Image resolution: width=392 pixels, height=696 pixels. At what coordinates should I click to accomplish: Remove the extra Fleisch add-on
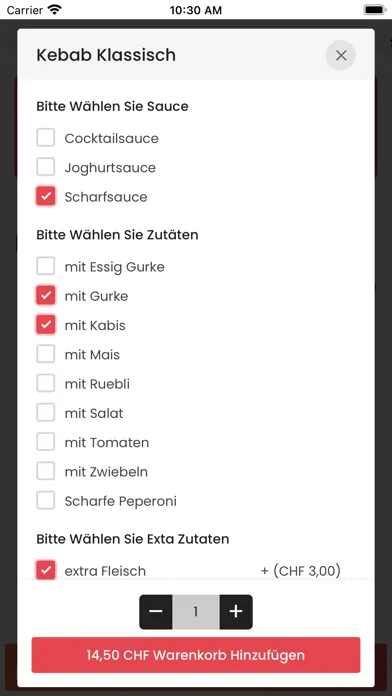(46, 570)
